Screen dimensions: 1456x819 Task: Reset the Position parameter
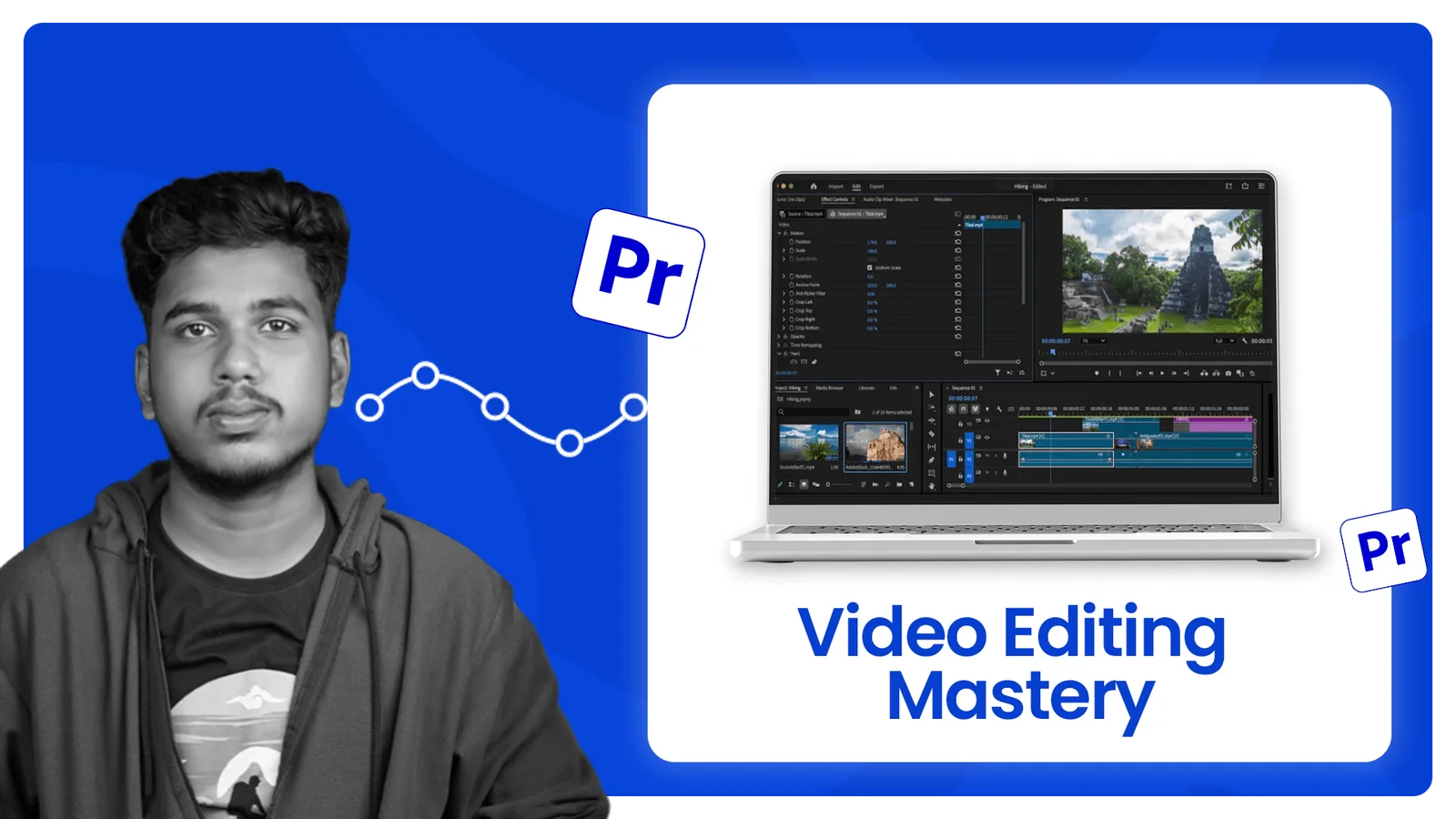coord(958,242)
